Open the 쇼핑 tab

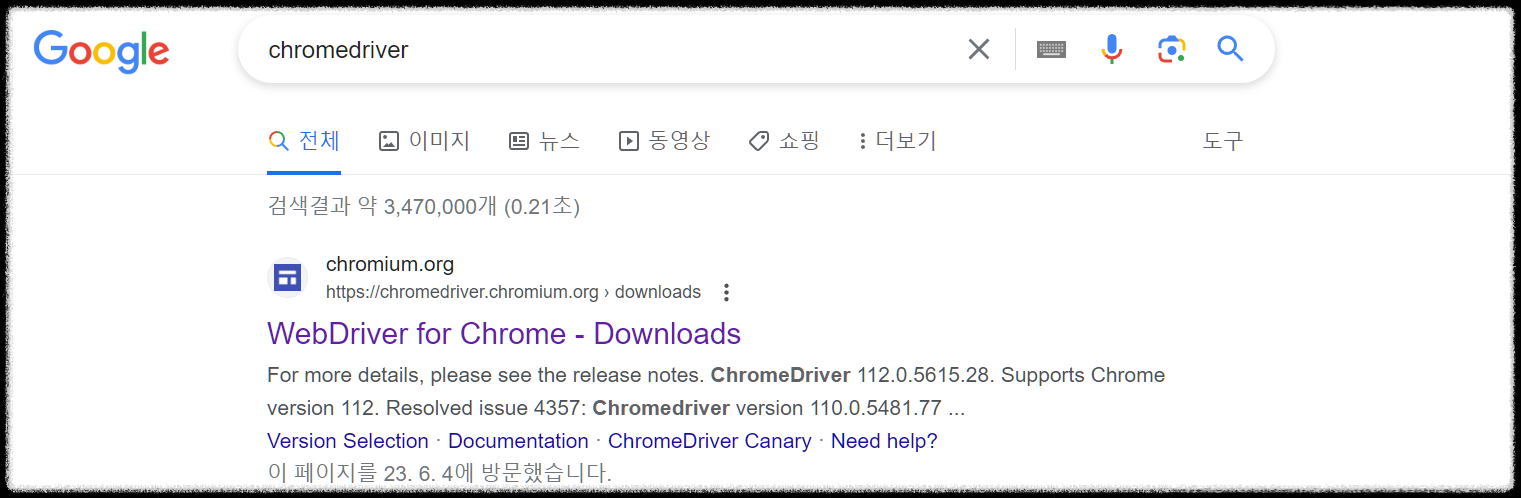(x=784, y=141)
